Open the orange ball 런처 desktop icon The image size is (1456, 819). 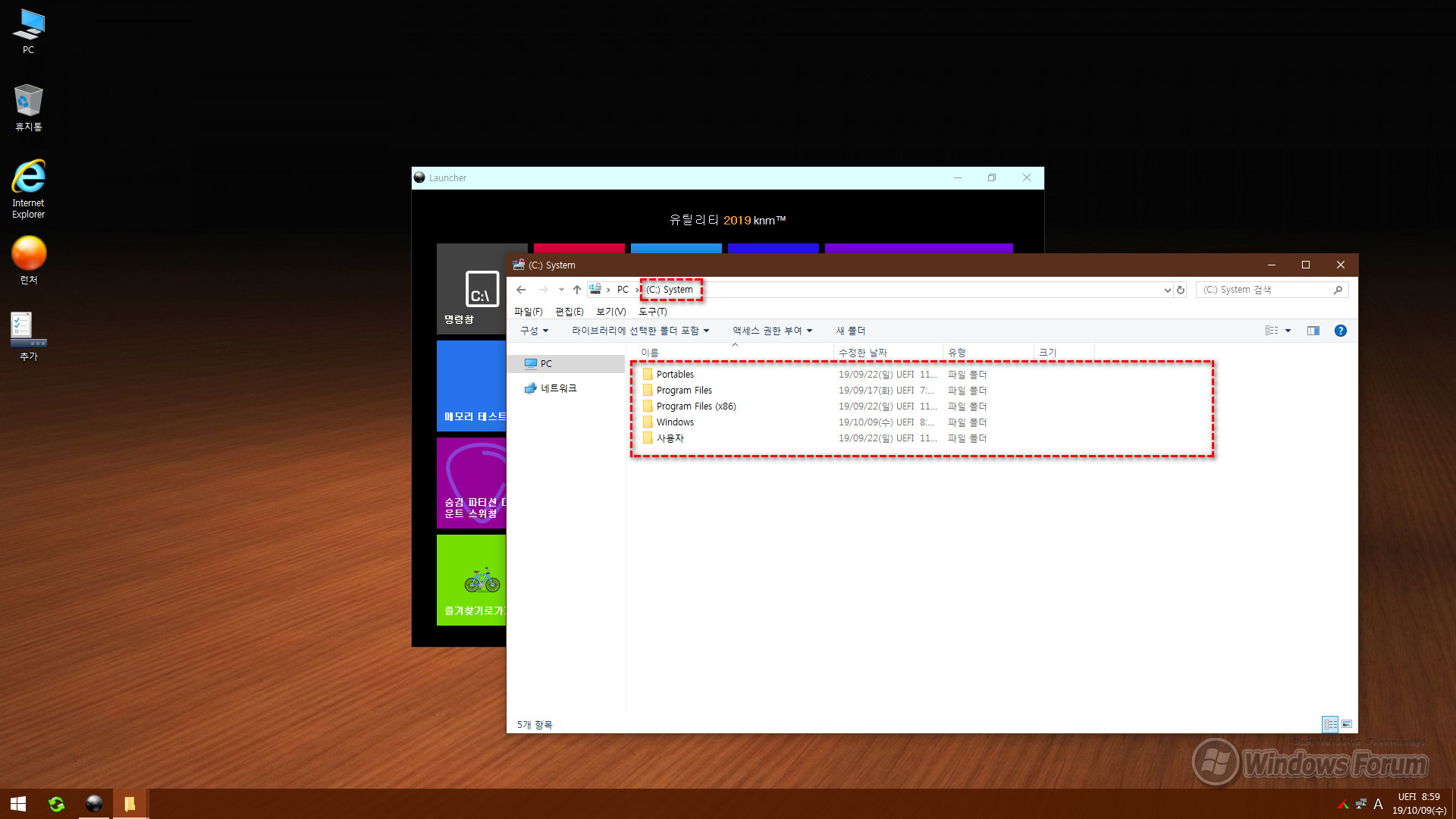pos(28,260)
